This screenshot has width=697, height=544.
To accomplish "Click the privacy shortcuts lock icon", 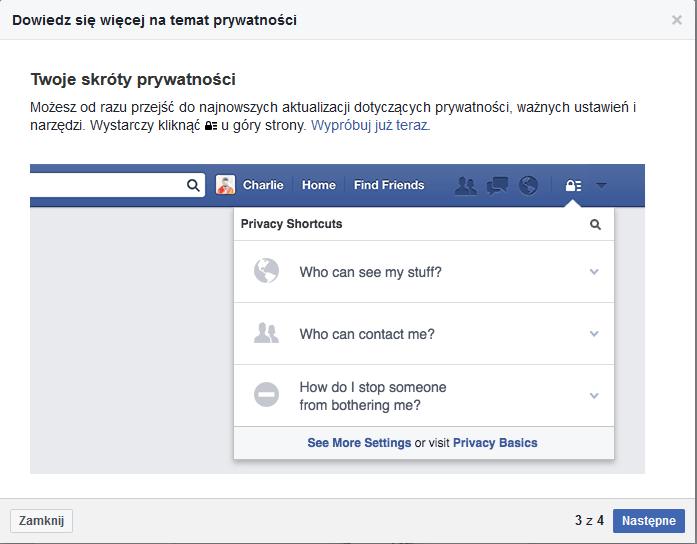I will [x=573, y=185].
